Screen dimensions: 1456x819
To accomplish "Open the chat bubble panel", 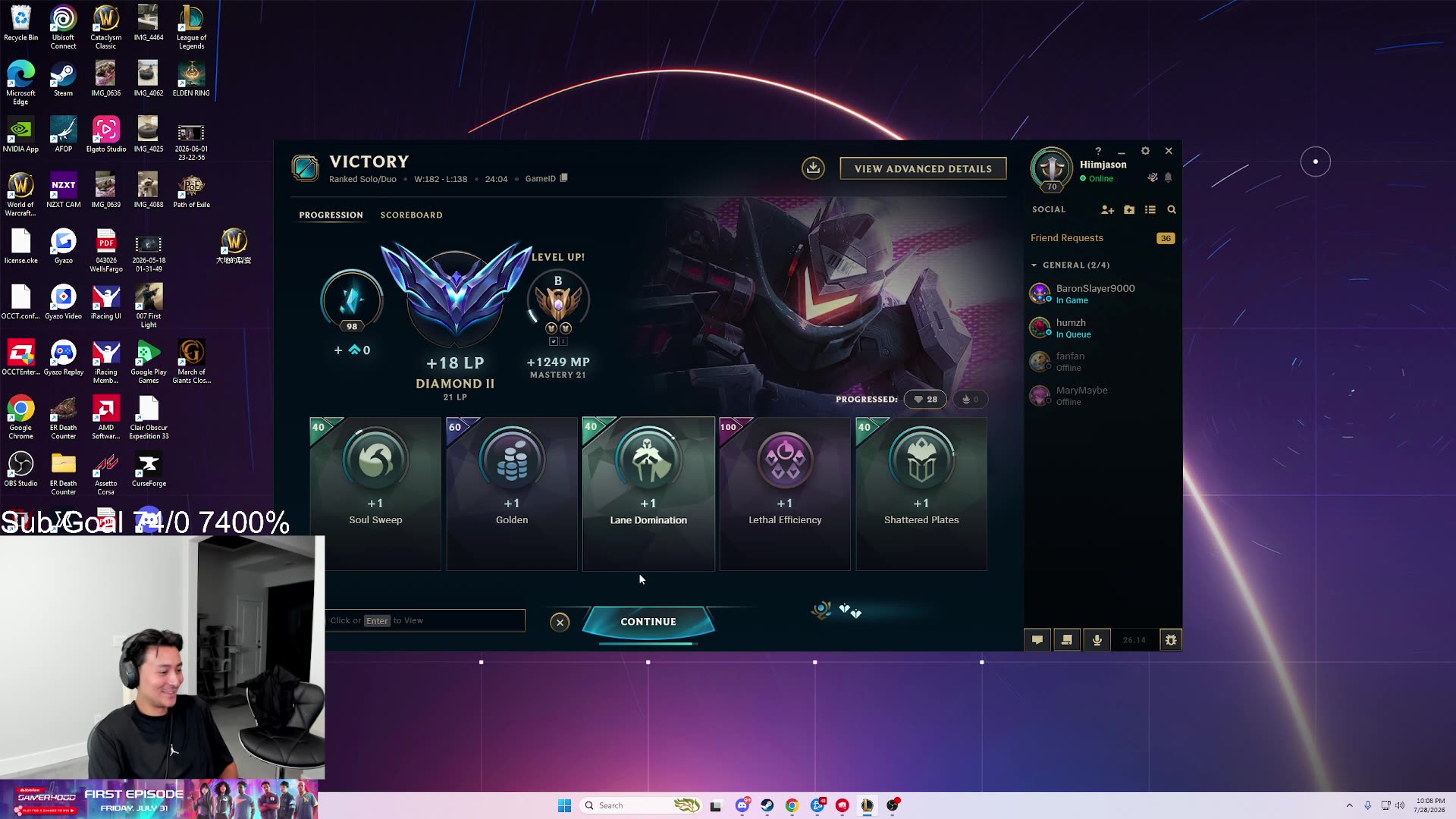I will [x=1037, y=640].
